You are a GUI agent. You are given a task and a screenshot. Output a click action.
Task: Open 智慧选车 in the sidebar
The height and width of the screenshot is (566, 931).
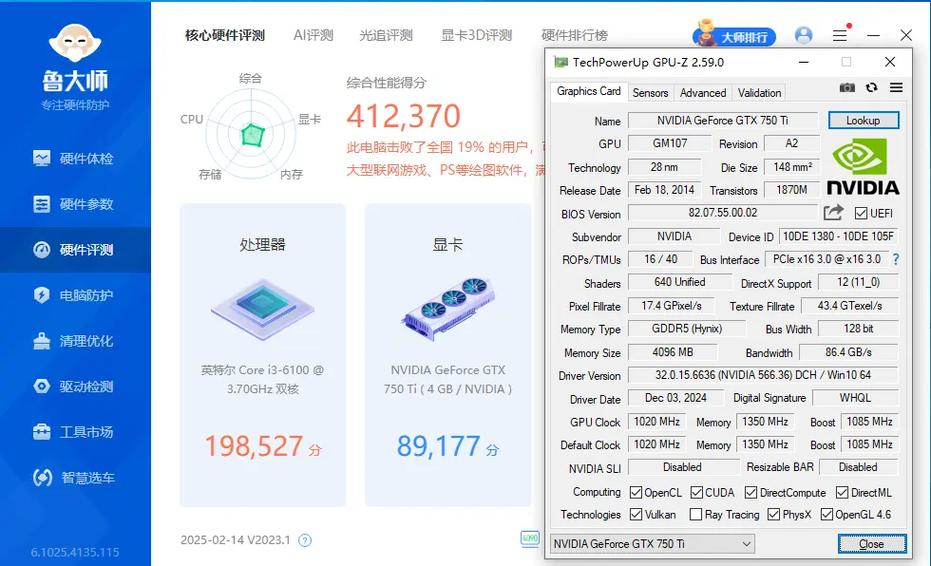(75, 478)
